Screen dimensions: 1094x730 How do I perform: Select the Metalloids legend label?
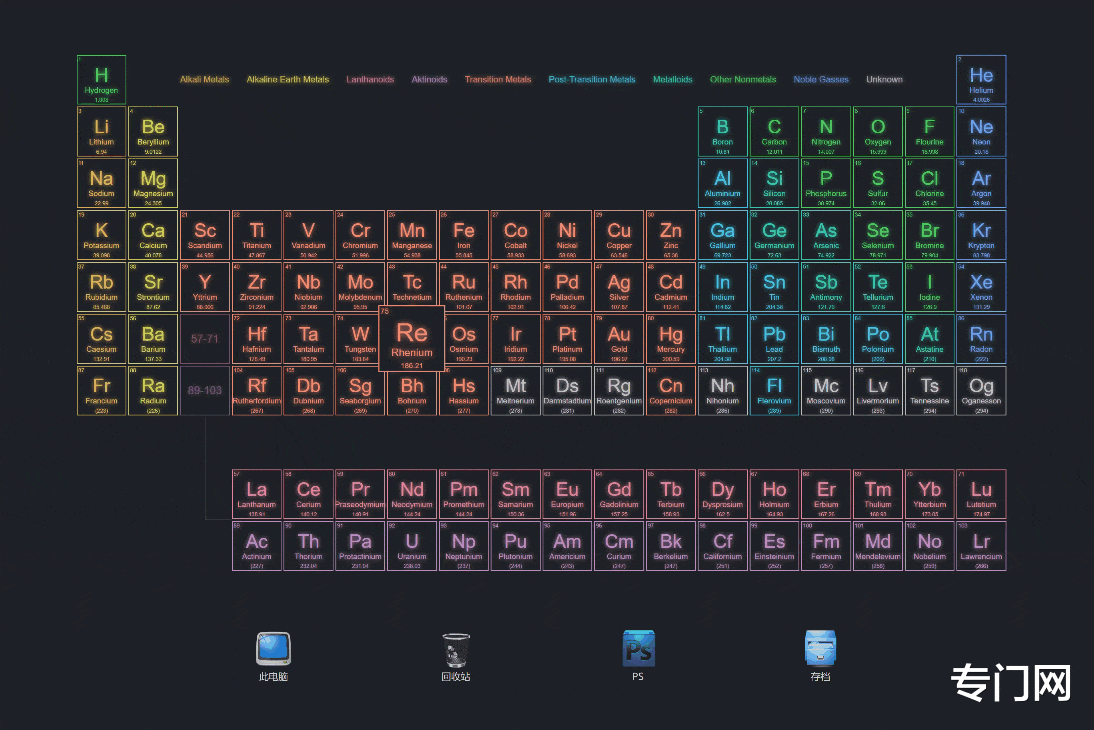(673, 80)
